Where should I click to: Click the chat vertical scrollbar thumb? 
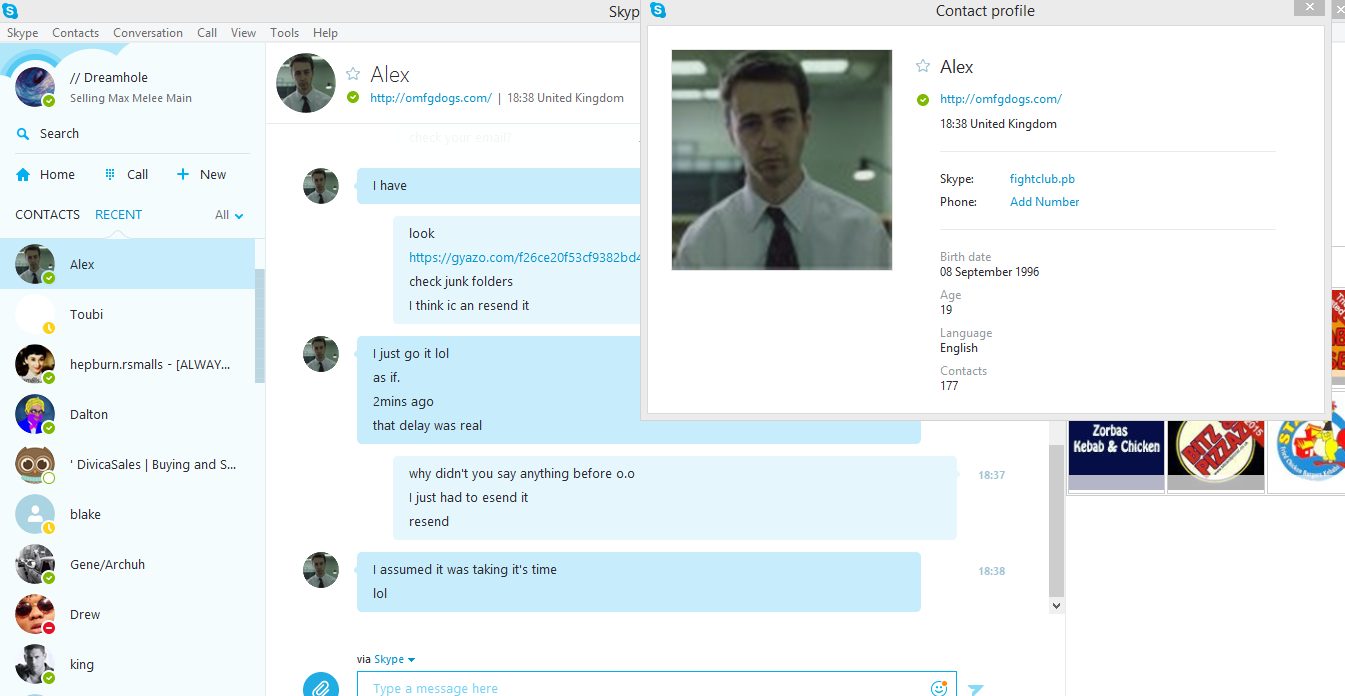1057,520
